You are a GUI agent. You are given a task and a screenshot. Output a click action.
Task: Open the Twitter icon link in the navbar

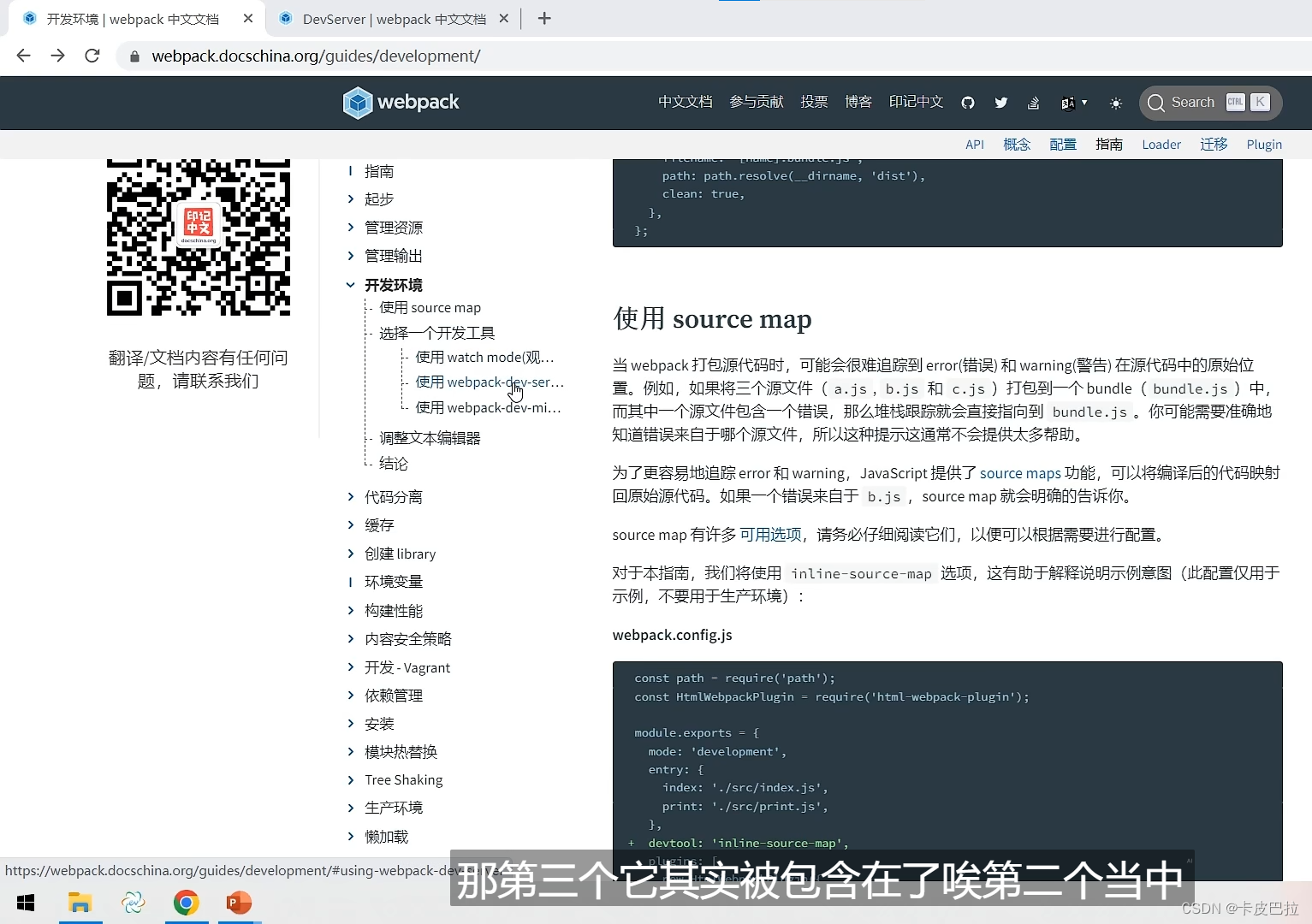pyautogui.click(x=1000, y=103)
